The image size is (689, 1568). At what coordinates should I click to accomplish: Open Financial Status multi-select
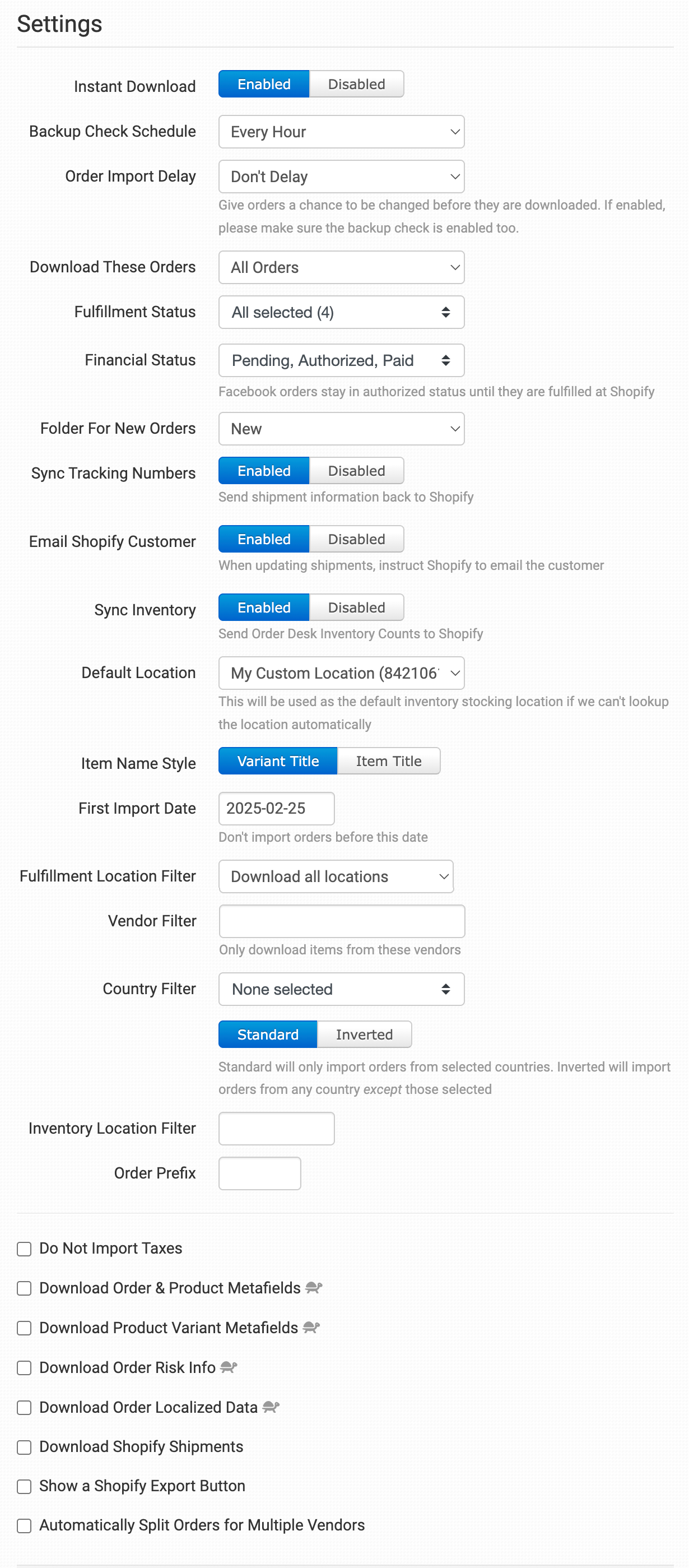click(342, 360)
